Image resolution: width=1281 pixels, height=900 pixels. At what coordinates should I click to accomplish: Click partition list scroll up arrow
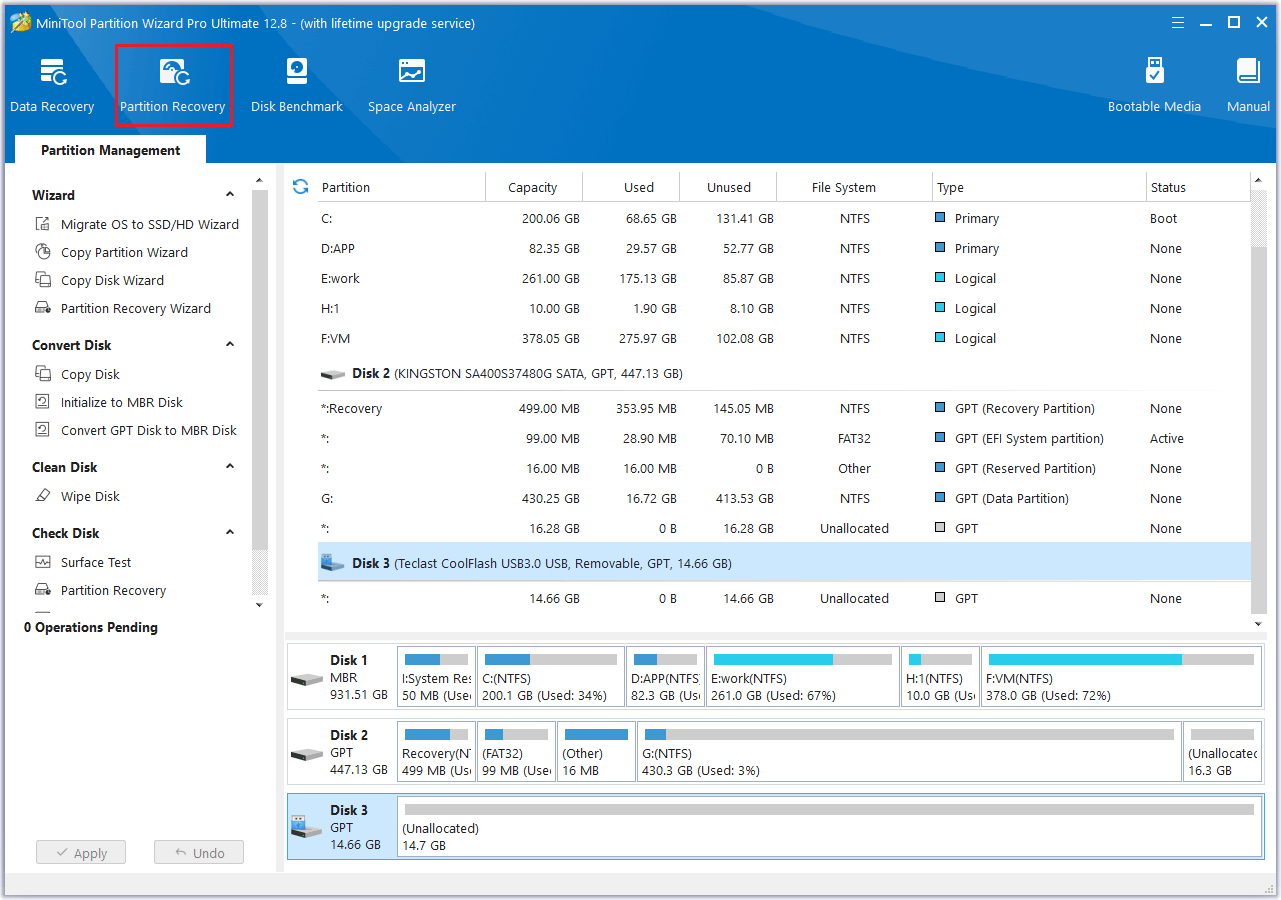click(1258, 181)
